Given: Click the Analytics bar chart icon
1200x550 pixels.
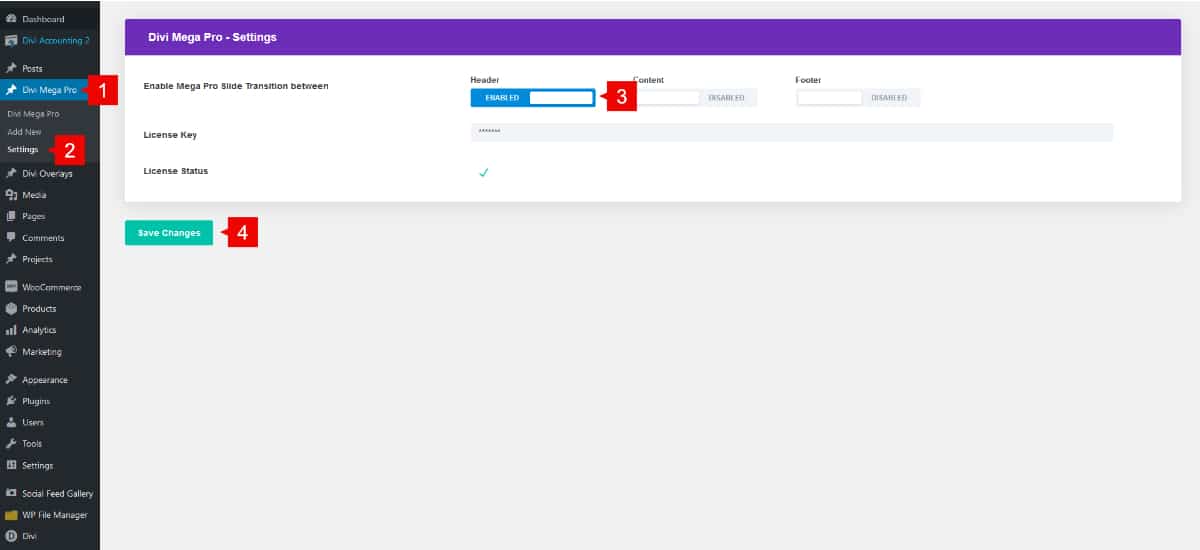Looking at the screenshot, I should coord(11,330).
